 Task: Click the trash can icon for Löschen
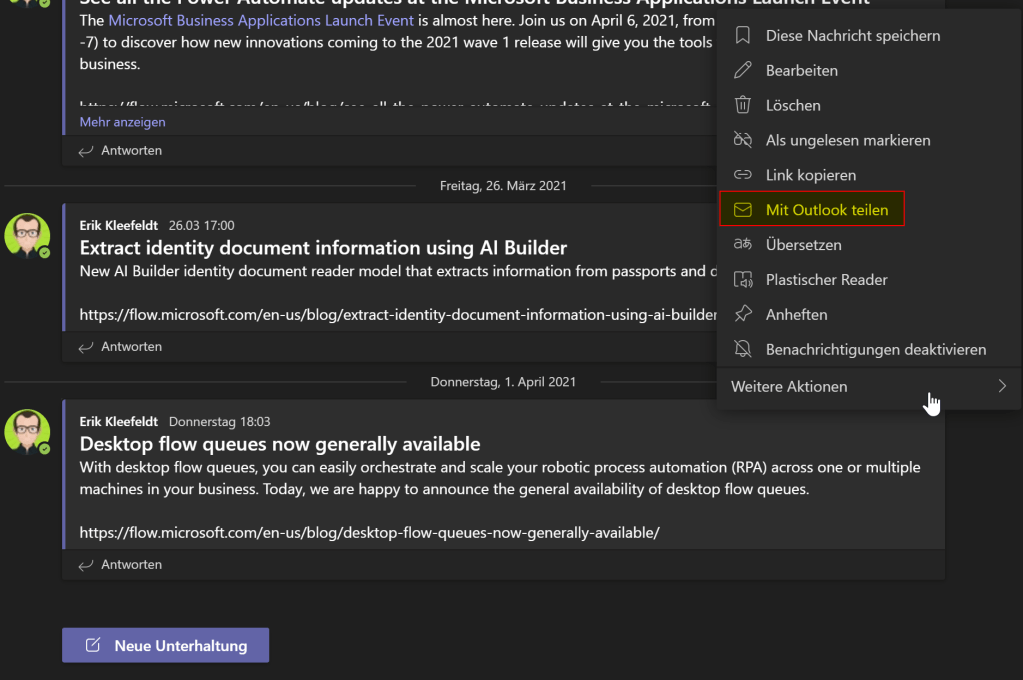point(742,105)
